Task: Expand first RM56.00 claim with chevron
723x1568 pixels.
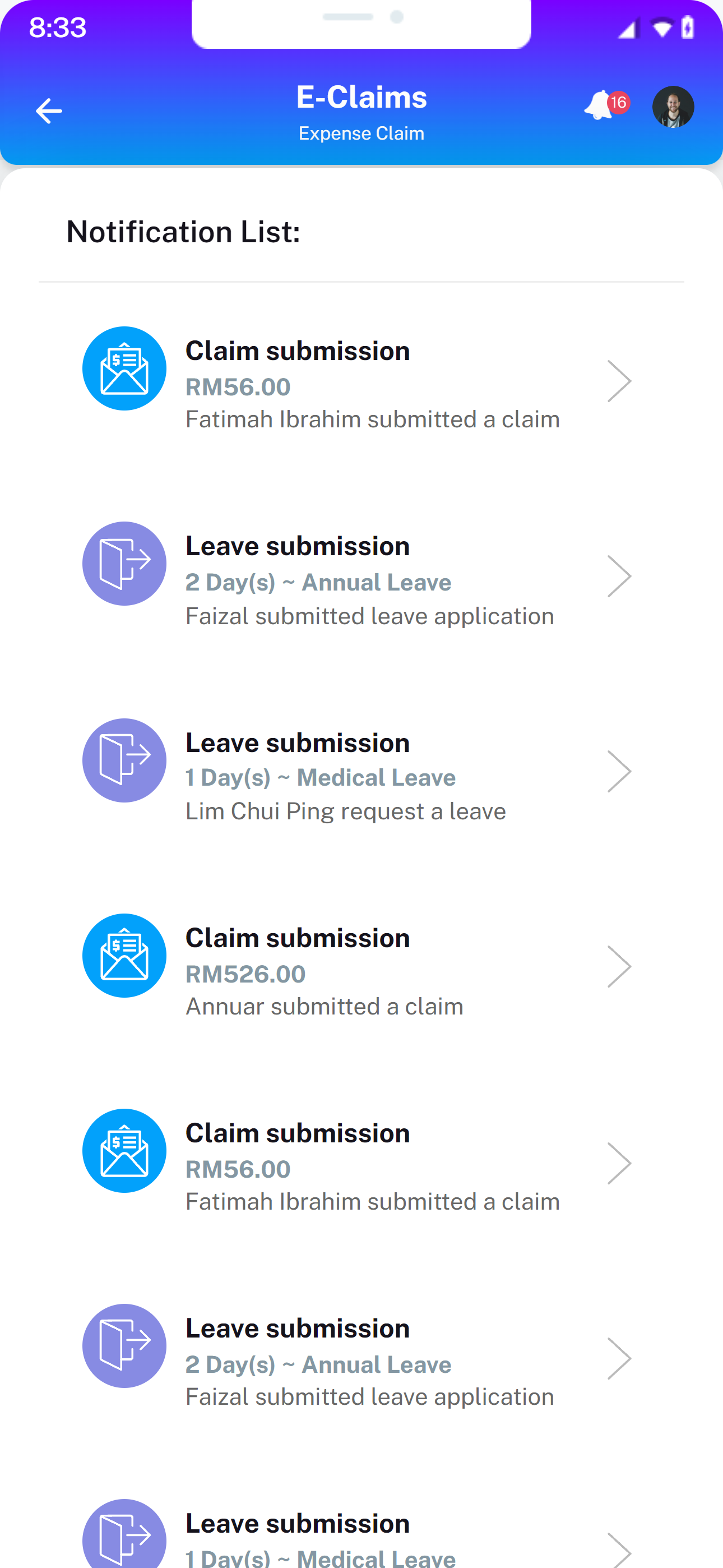Action: [x=619, y=382]
